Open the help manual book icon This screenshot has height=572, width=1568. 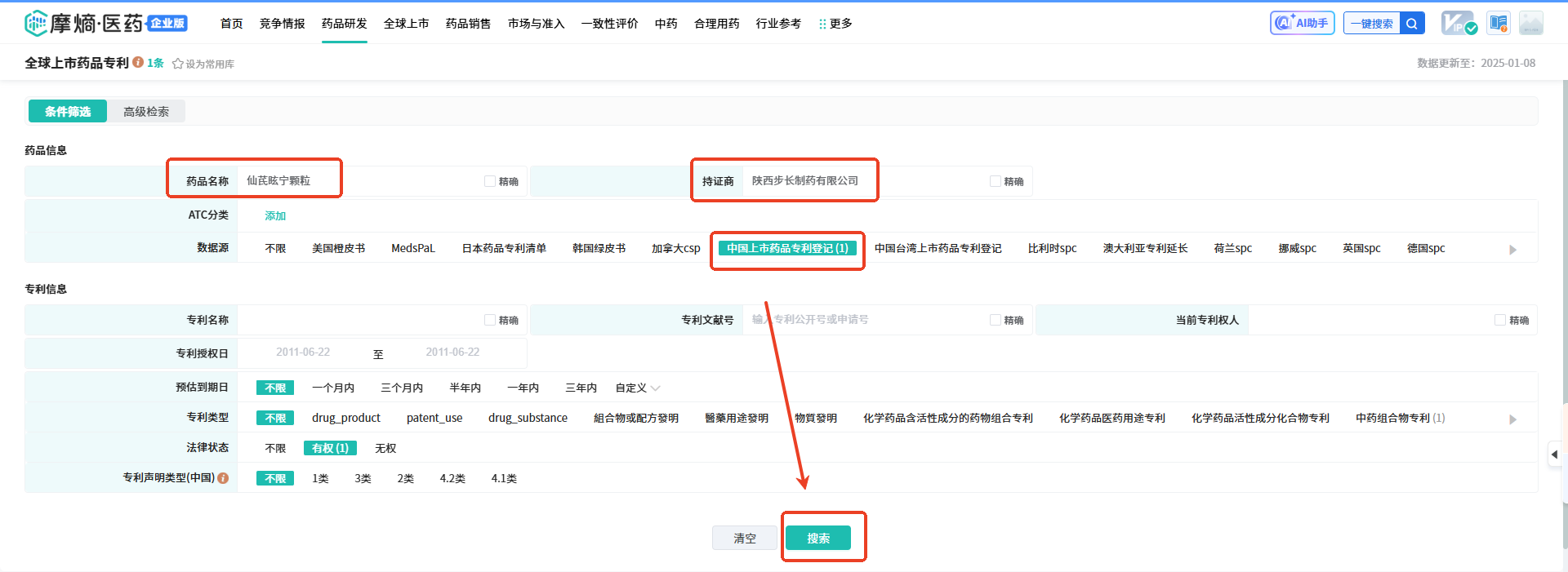pos(1499,23)
